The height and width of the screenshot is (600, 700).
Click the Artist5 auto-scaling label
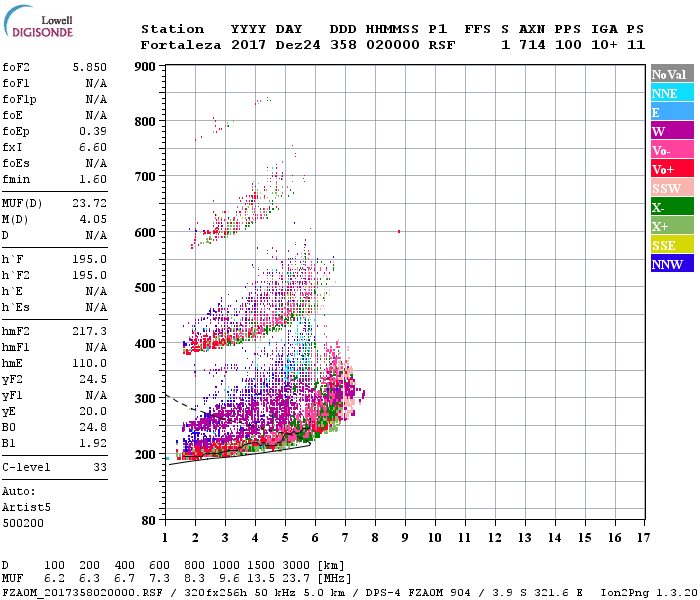pyautogui.click(x=26, y=508)
